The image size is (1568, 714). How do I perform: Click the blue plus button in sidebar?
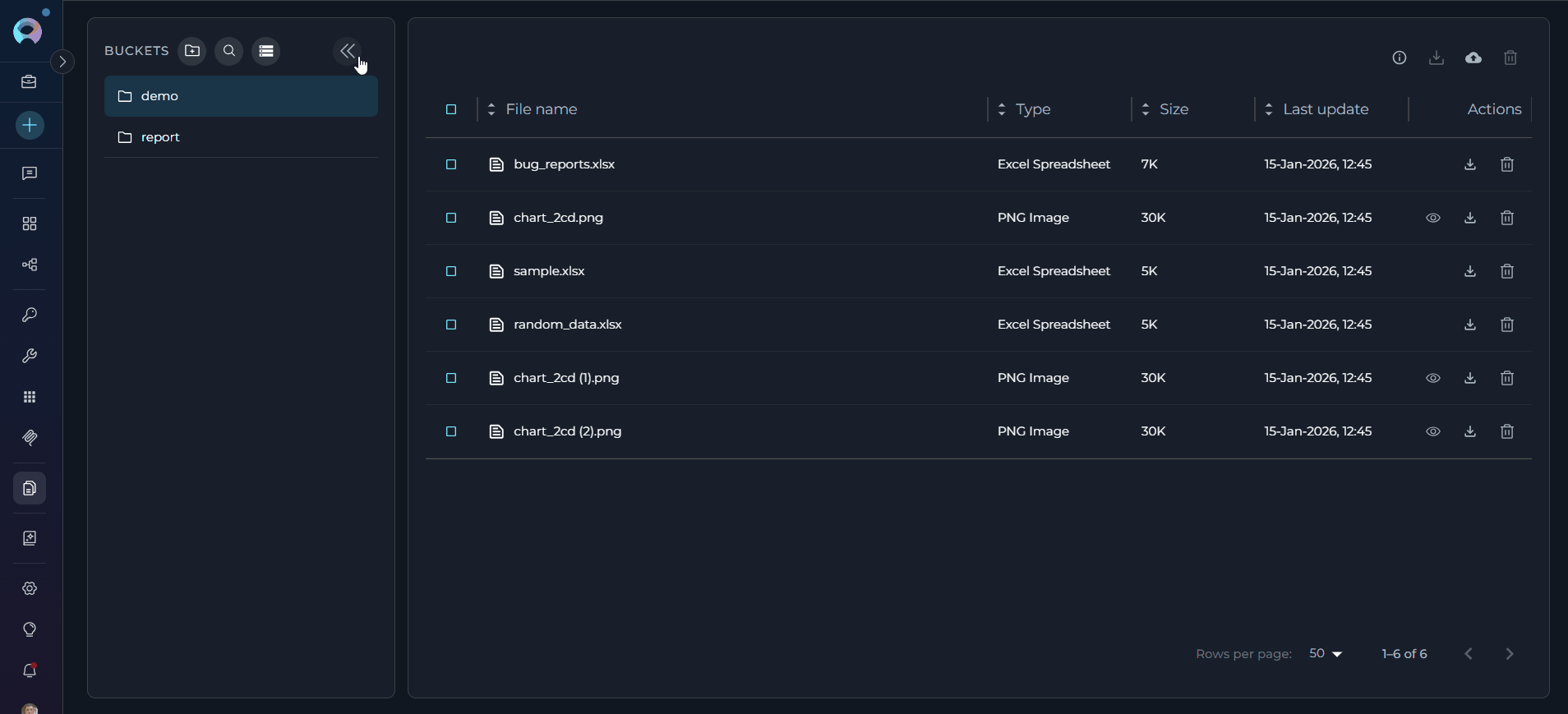[x=30, y=126]
